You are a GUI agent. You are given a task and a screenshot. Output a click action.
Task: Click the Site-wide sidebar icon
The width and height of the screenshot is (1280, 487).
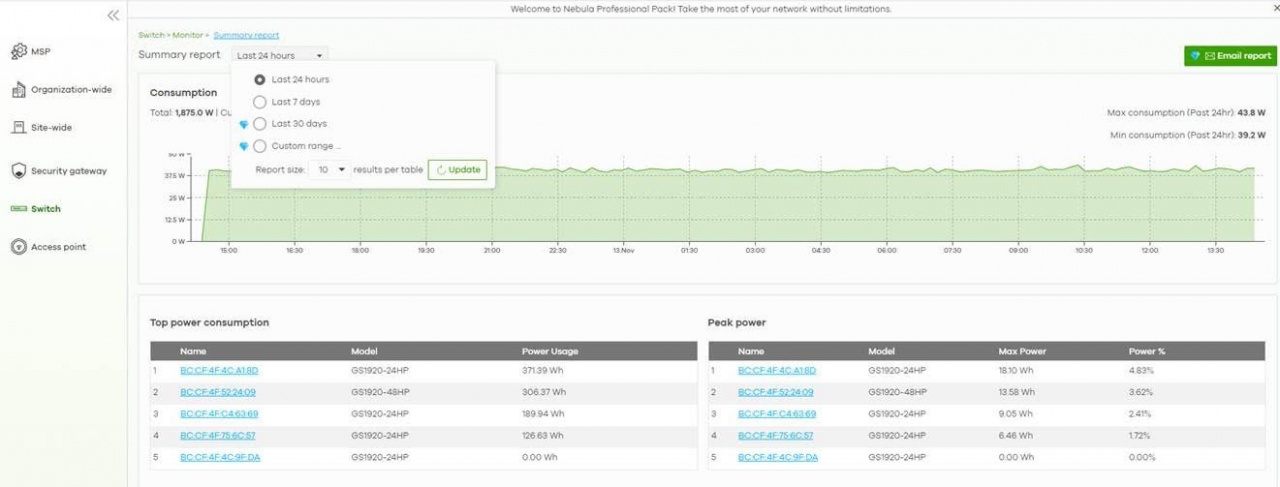18,128
